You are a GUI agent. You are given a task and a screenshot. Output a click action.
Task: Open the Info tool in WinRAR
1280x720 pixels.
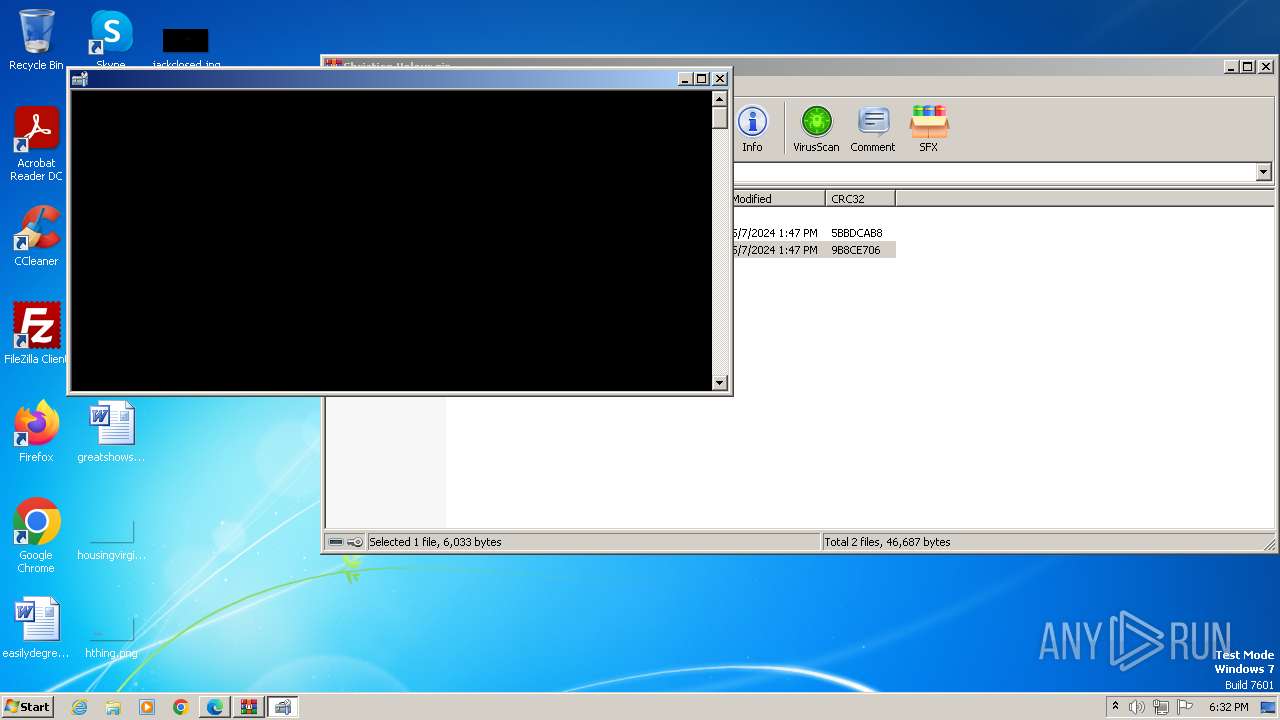[x=752, y=130]
